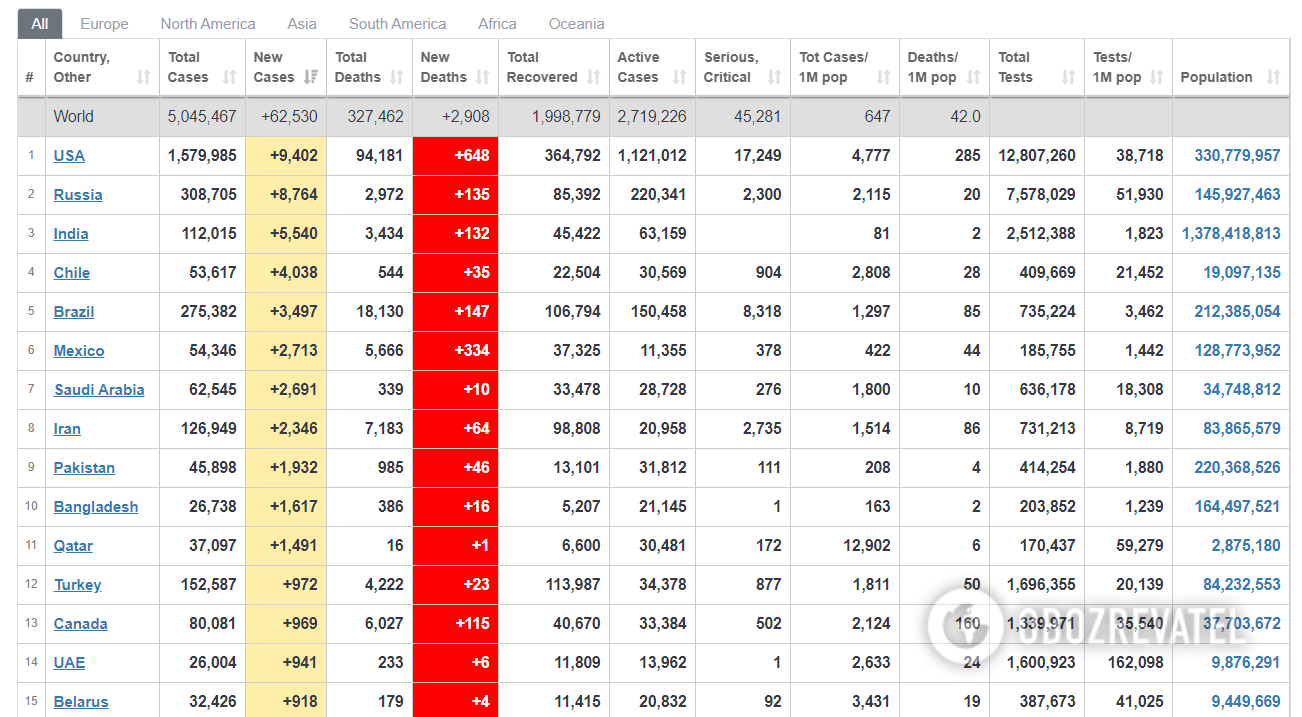Sort countries by Country, Other arrows
Viewport: 1302px width, 717px height.
pyautogui.click(x=144, y=77)
